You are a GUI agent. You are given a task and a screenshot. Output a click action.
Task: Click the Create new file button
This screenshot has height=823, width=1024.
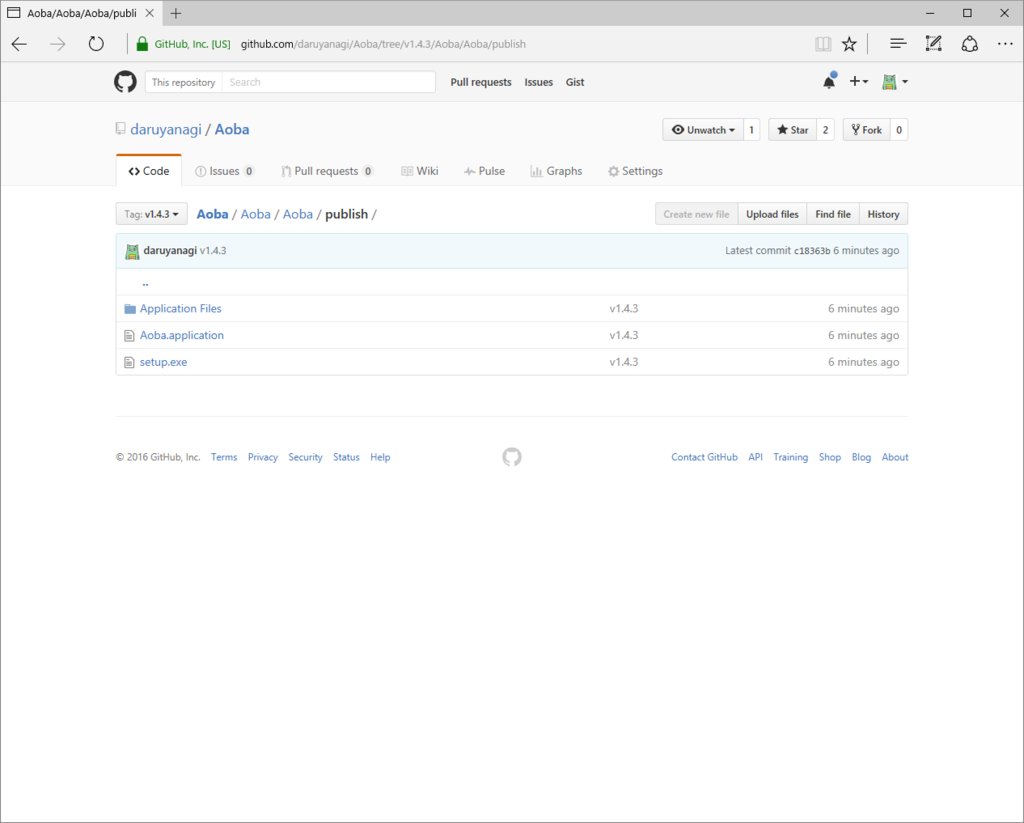(697, 214)
